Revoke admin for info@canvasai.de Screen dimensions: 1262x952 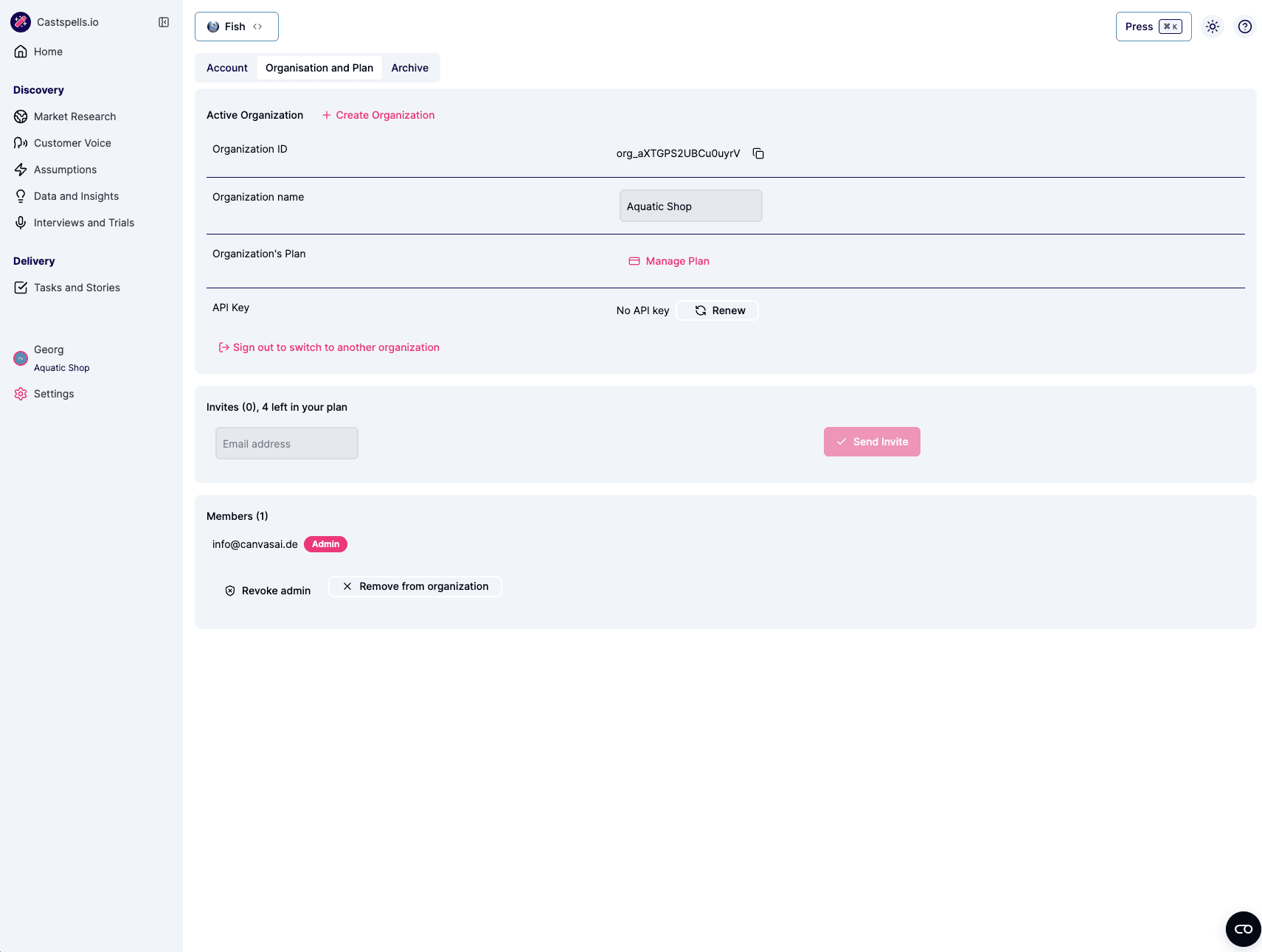click(267, 590)
